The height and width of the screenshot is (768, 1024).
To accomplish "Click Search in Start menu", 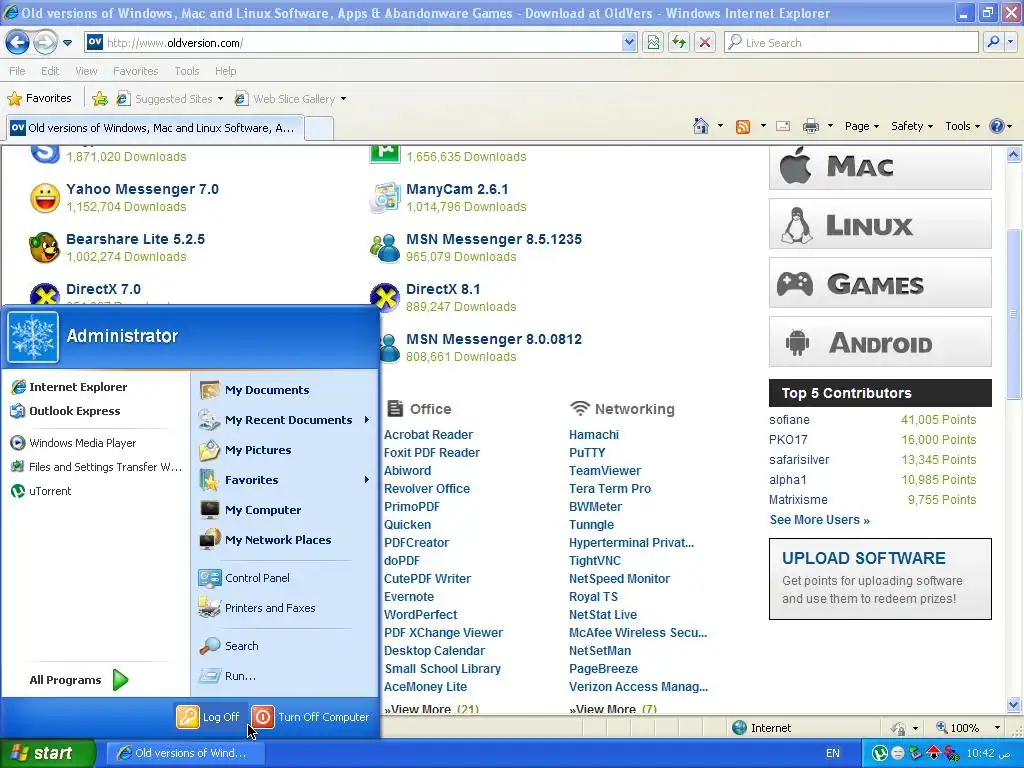I will (229, 646).
